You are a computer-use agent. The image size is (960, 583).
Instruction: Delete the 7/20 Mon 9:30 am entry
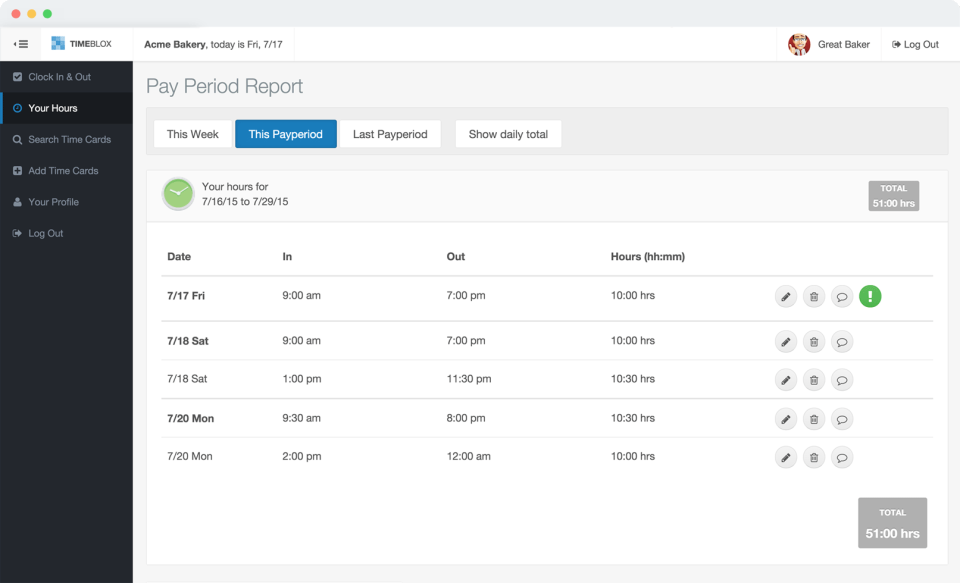pos(814,419)
